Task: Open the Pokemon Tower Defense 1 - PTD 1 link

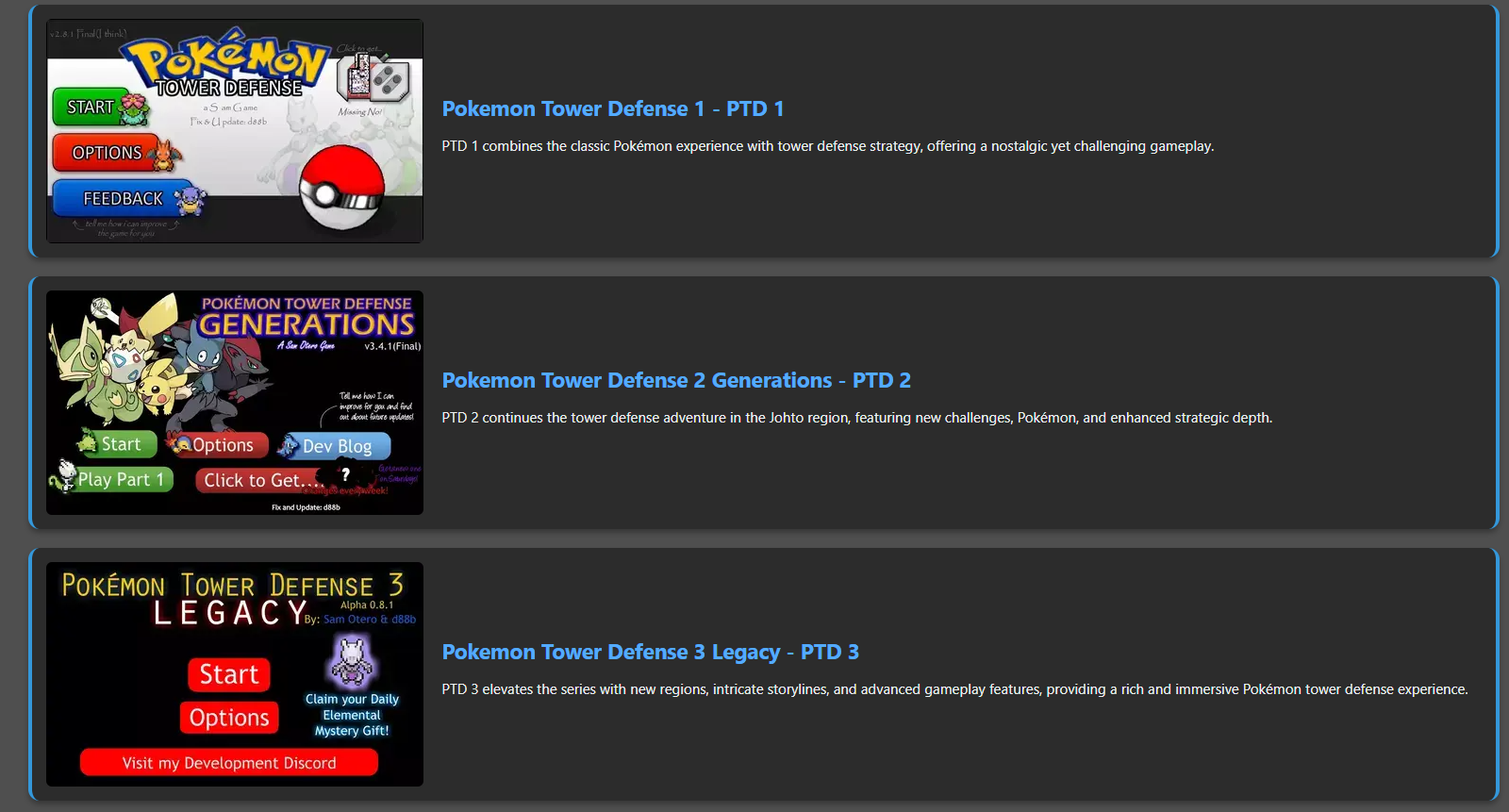Action: point(613,108)
